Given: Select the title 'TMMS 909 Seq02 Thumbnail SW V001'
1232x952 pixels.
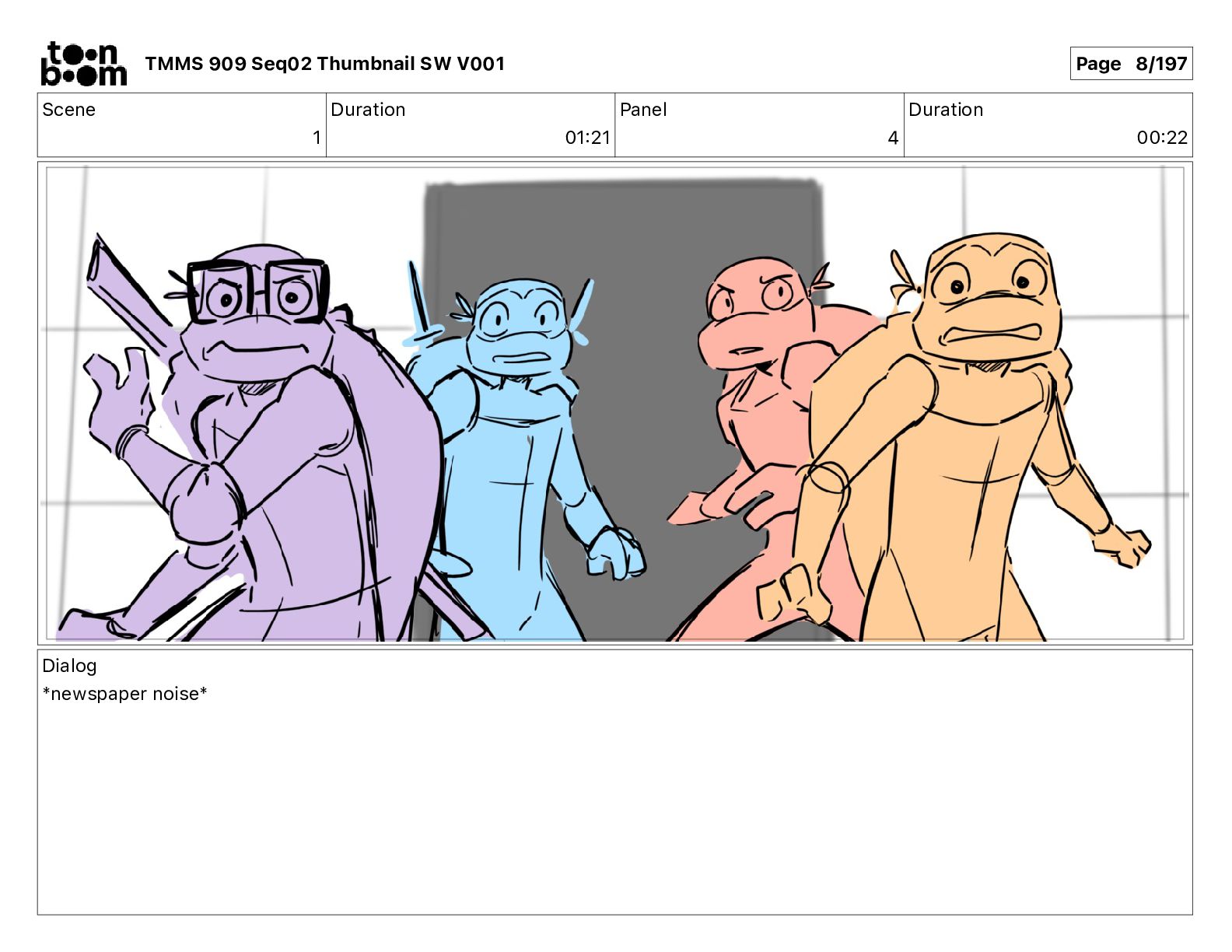Looking at the screenshot, I should tap(325, 64).
